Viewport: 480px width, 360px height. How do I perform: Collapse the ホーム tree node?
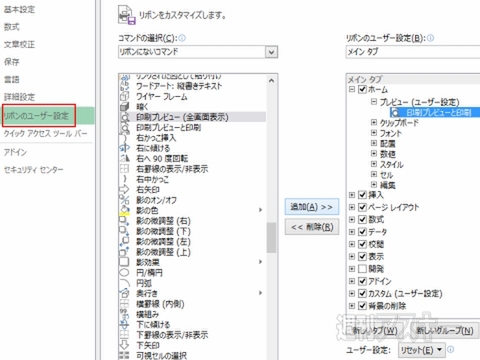point(352,89)
